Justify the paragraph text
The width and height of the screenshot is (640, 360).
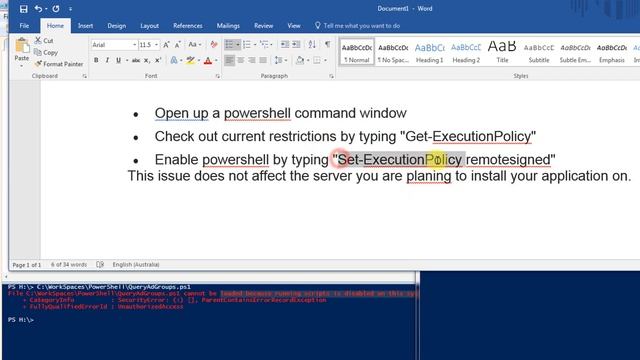[x=263, y=60]
